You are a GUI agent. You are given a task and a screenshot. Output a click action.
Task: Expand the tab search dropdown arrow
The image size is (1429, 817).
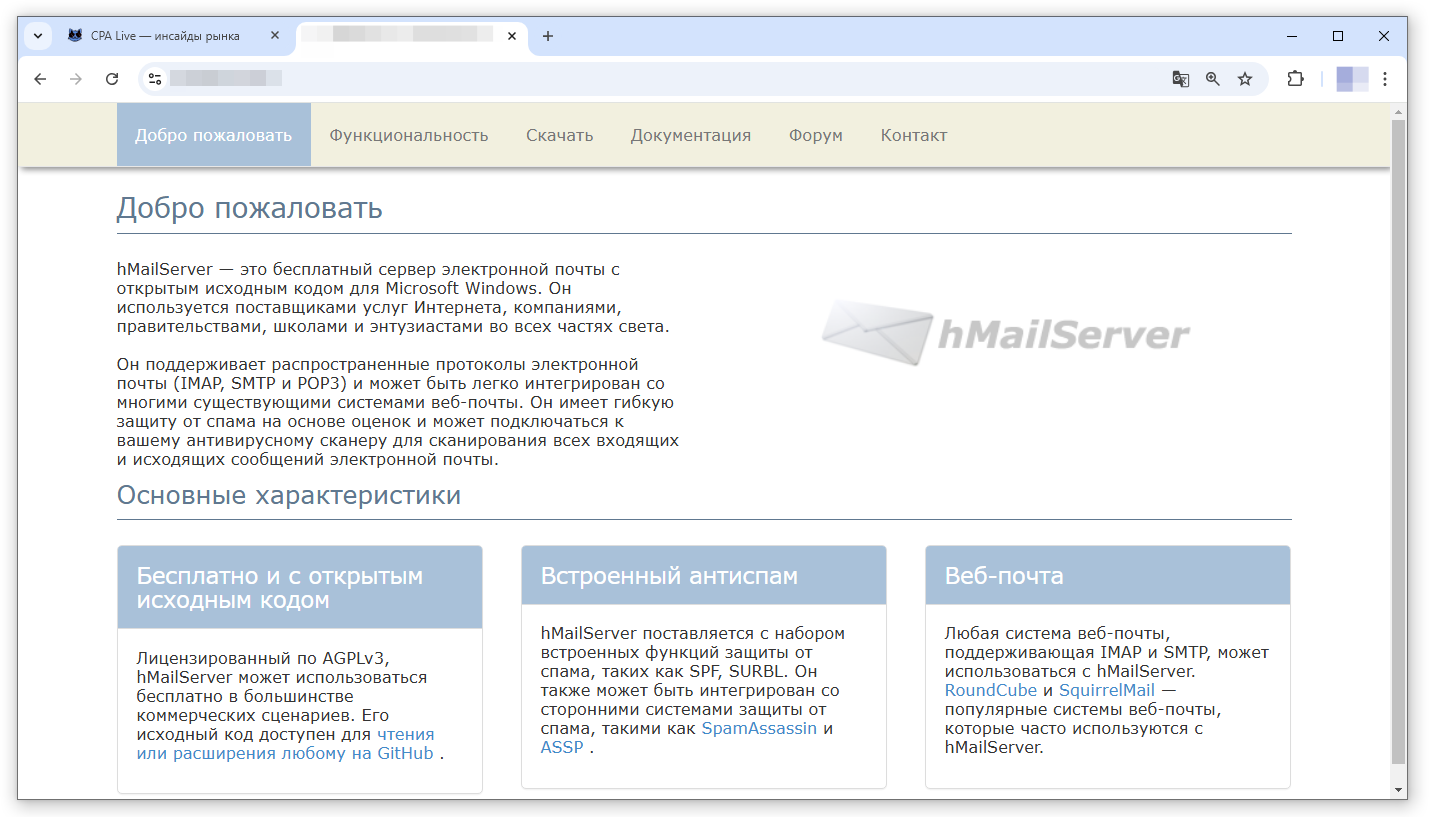click(38, 36)
